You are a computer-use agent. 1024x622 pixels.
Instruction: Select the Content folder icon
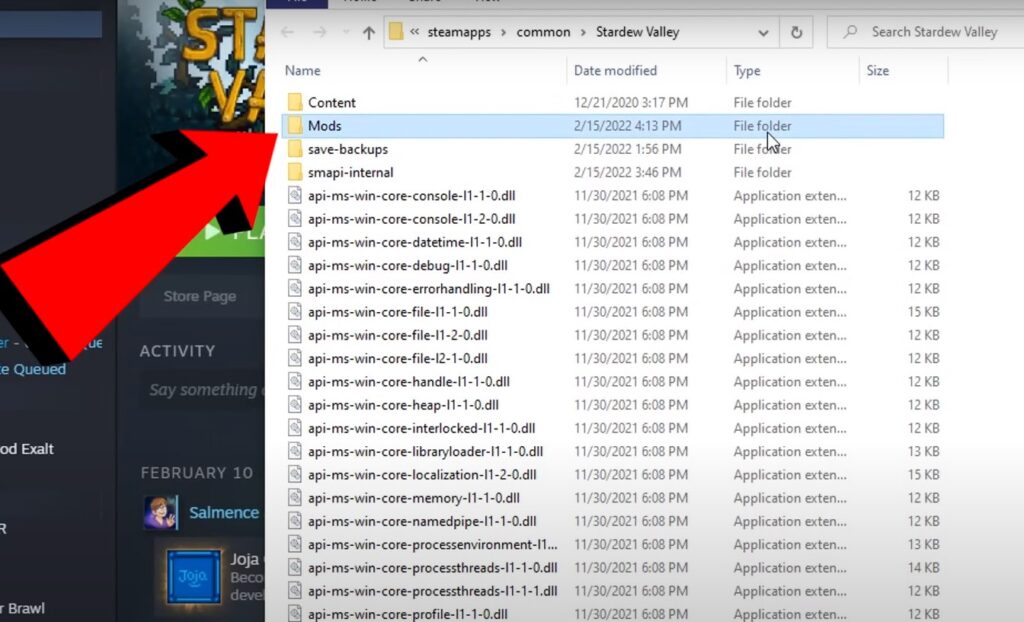click(295, 103)
